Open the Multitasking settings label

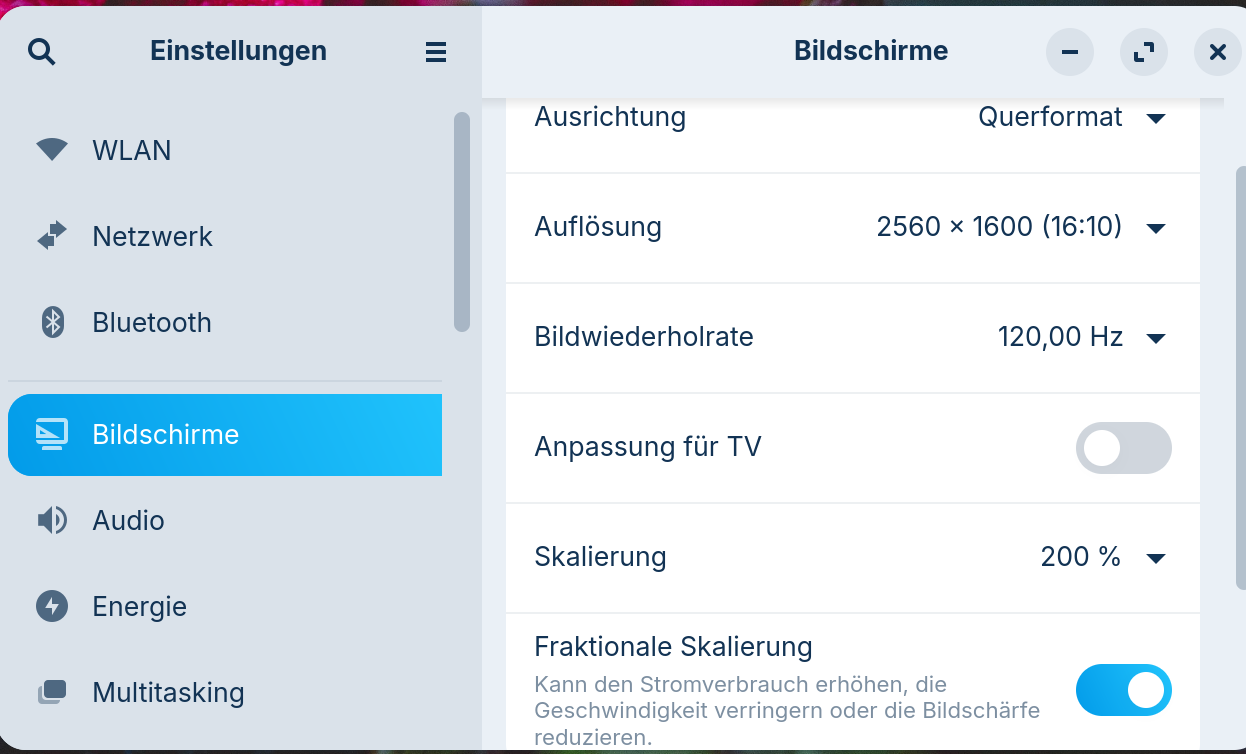tap(168, 692)
